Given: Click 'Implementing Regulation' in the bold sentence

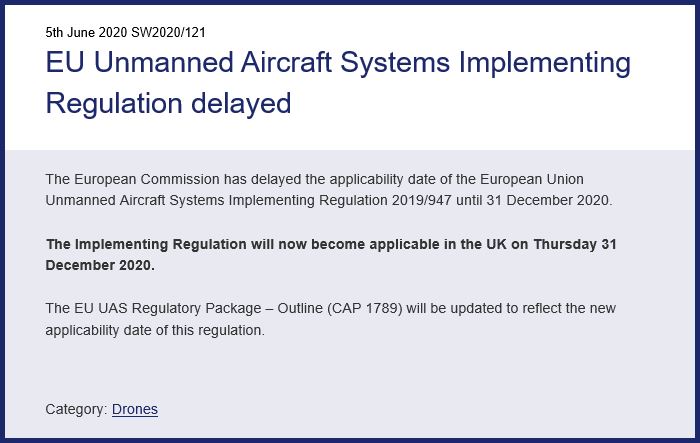Looking at the screenshot, I should 161,244.
